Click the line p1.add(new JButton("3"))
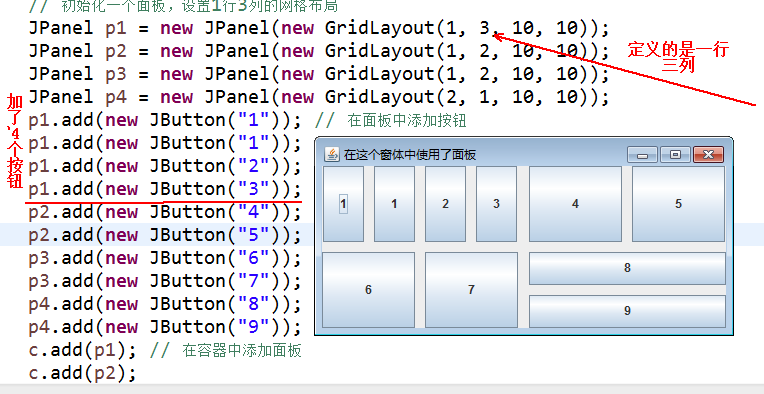 (x=166, y=189)
